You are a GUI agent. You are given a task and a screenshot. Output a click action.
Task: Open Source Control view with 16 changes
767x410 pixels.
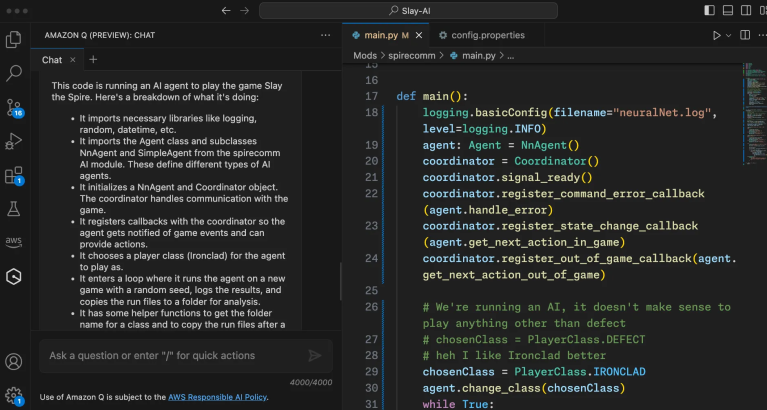click(14, 108)
